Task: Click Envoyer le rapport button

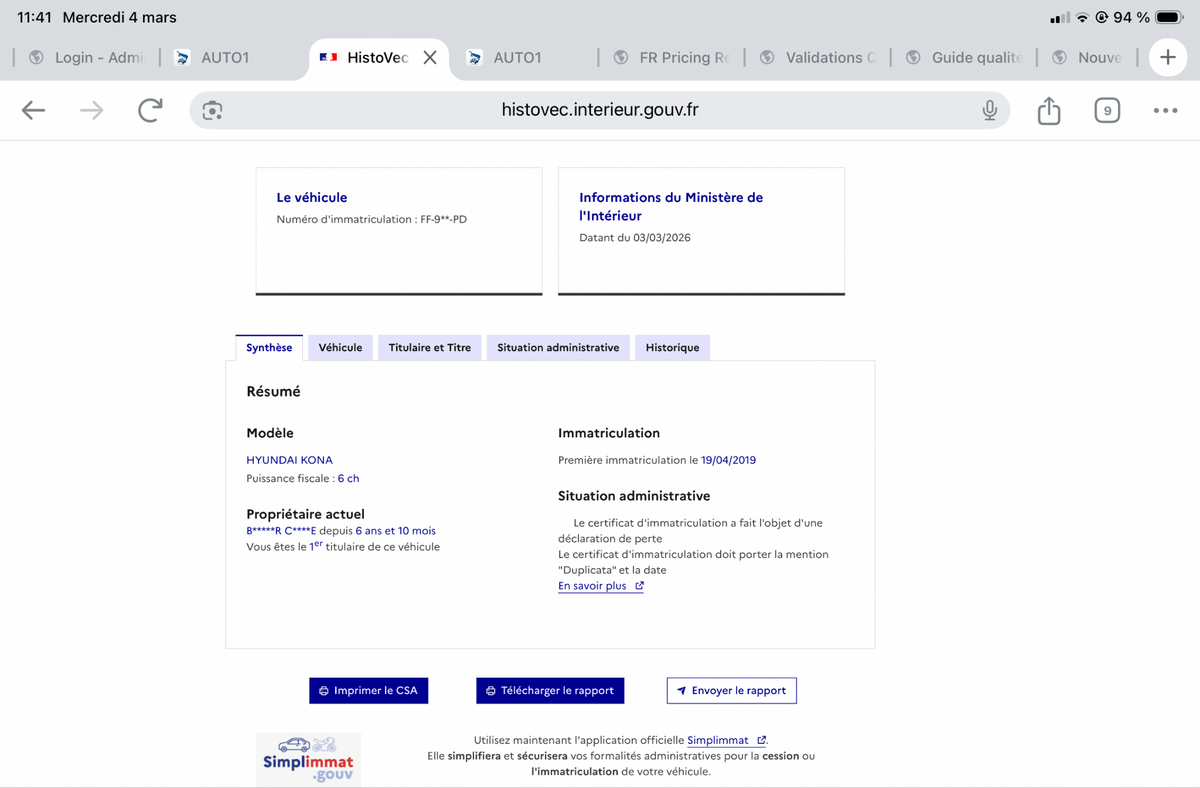Action: (731, 691)
